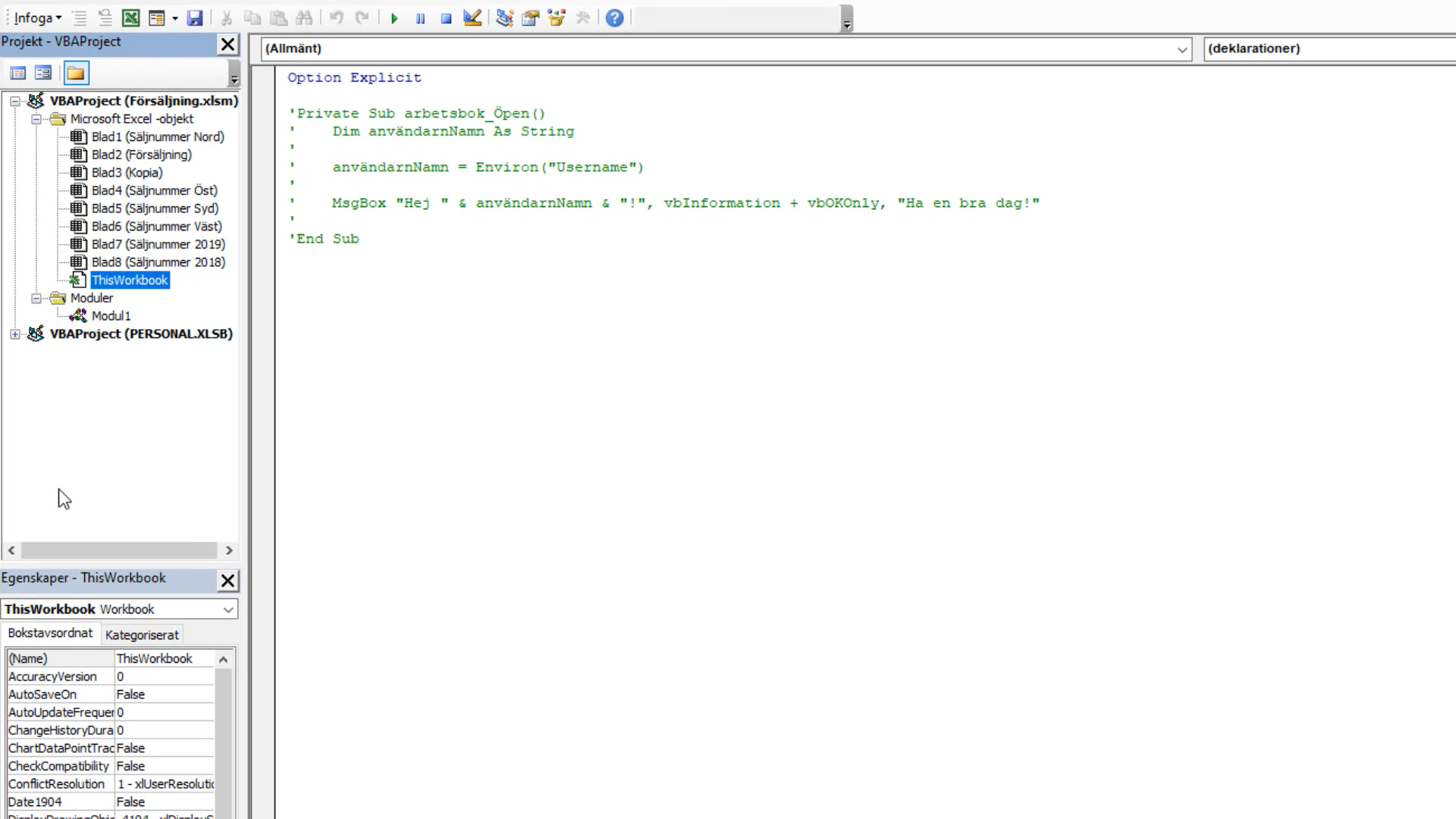Toggle Folders view in project panel
The height and width of the screenshot is (819, 1456).
click(76, 73)
